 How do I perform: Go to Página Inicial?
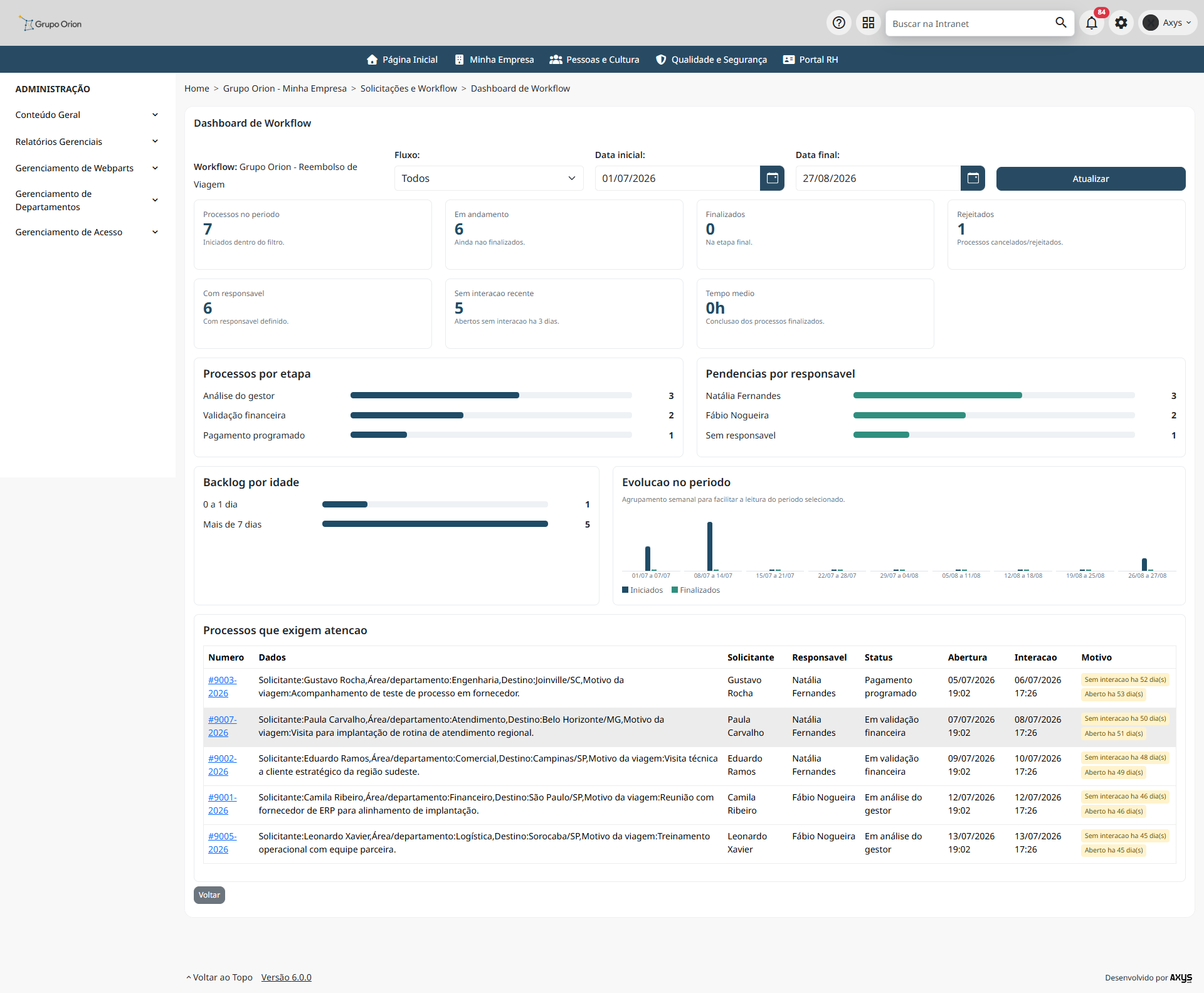click(x=402, y=60)
